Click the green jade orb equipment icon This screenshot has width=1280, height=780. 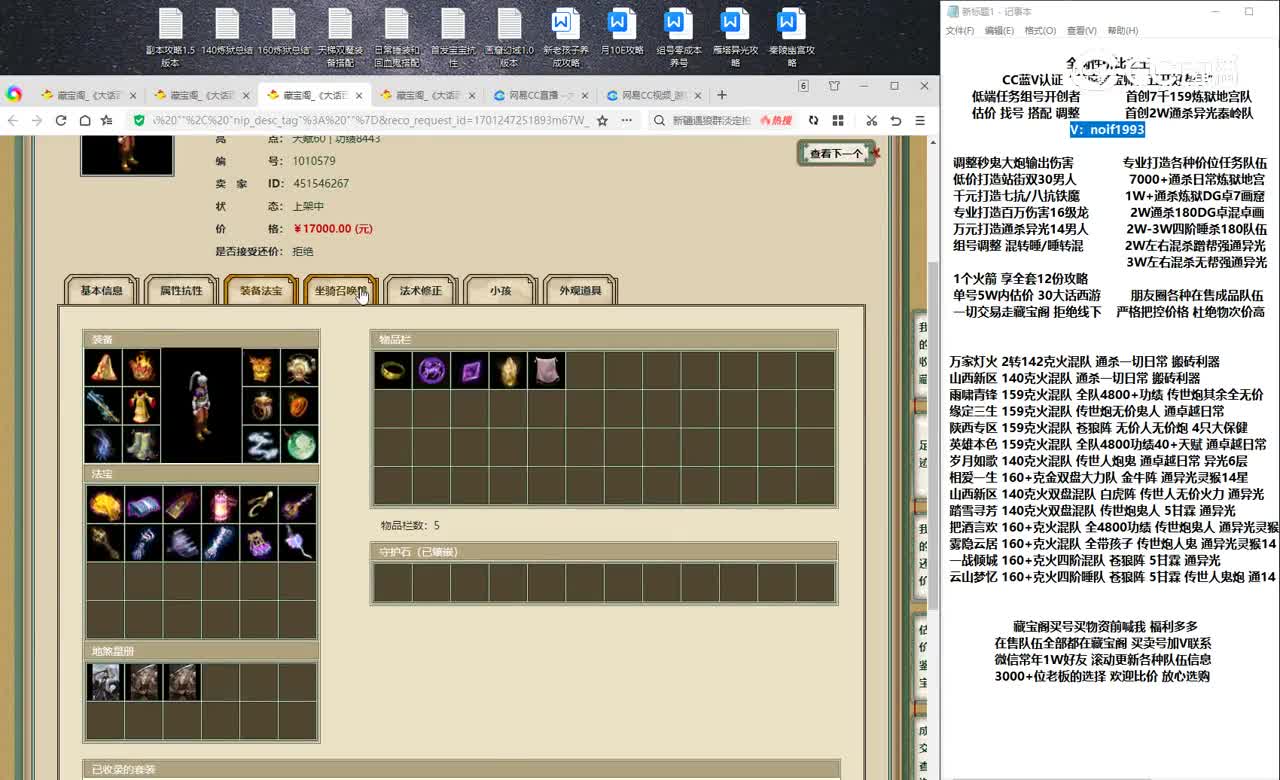click(300, 444)
